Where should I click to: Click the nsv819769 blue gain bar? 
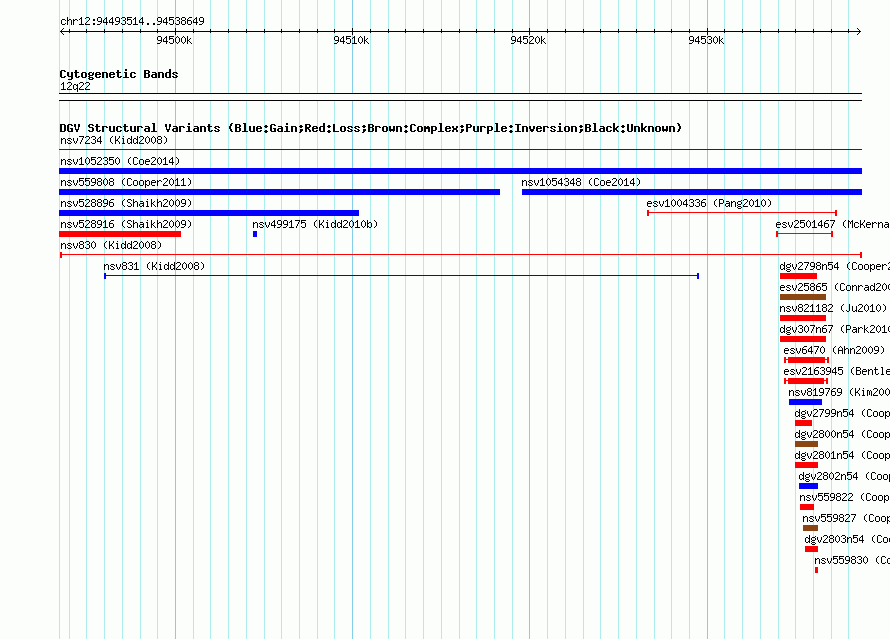(805, 402)
